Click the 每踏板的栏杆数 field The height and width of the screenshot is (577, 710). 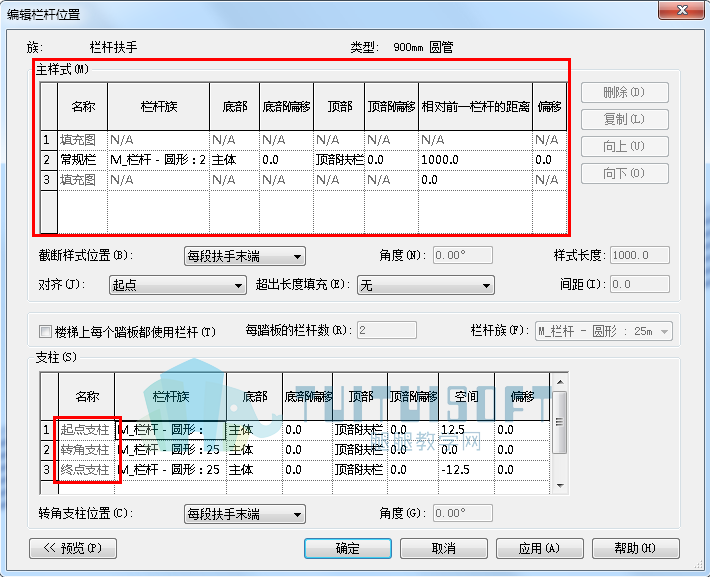[387, 330]
